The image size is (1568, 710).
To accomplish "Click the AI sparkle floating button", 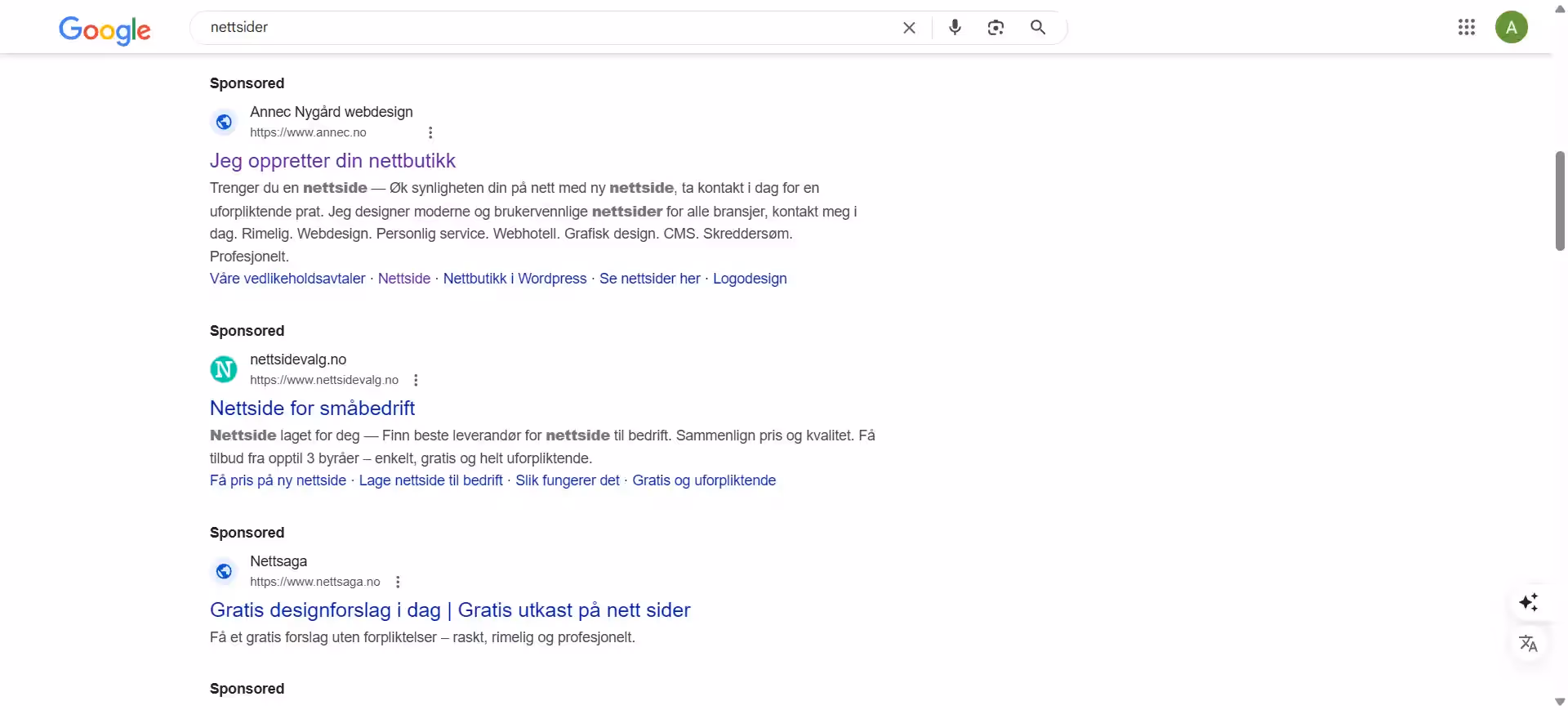I will click(x=1528, y=603).
